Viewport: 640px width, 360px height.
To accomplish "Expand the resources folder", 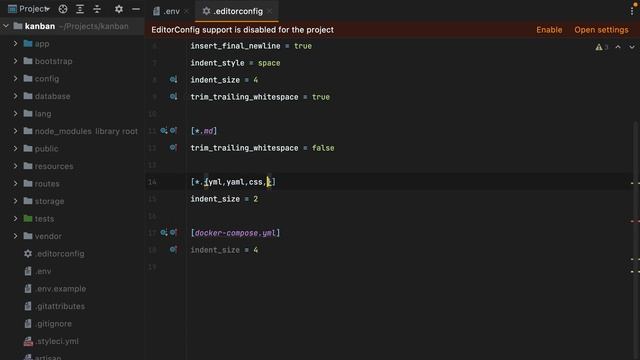I will coord(16,166).
